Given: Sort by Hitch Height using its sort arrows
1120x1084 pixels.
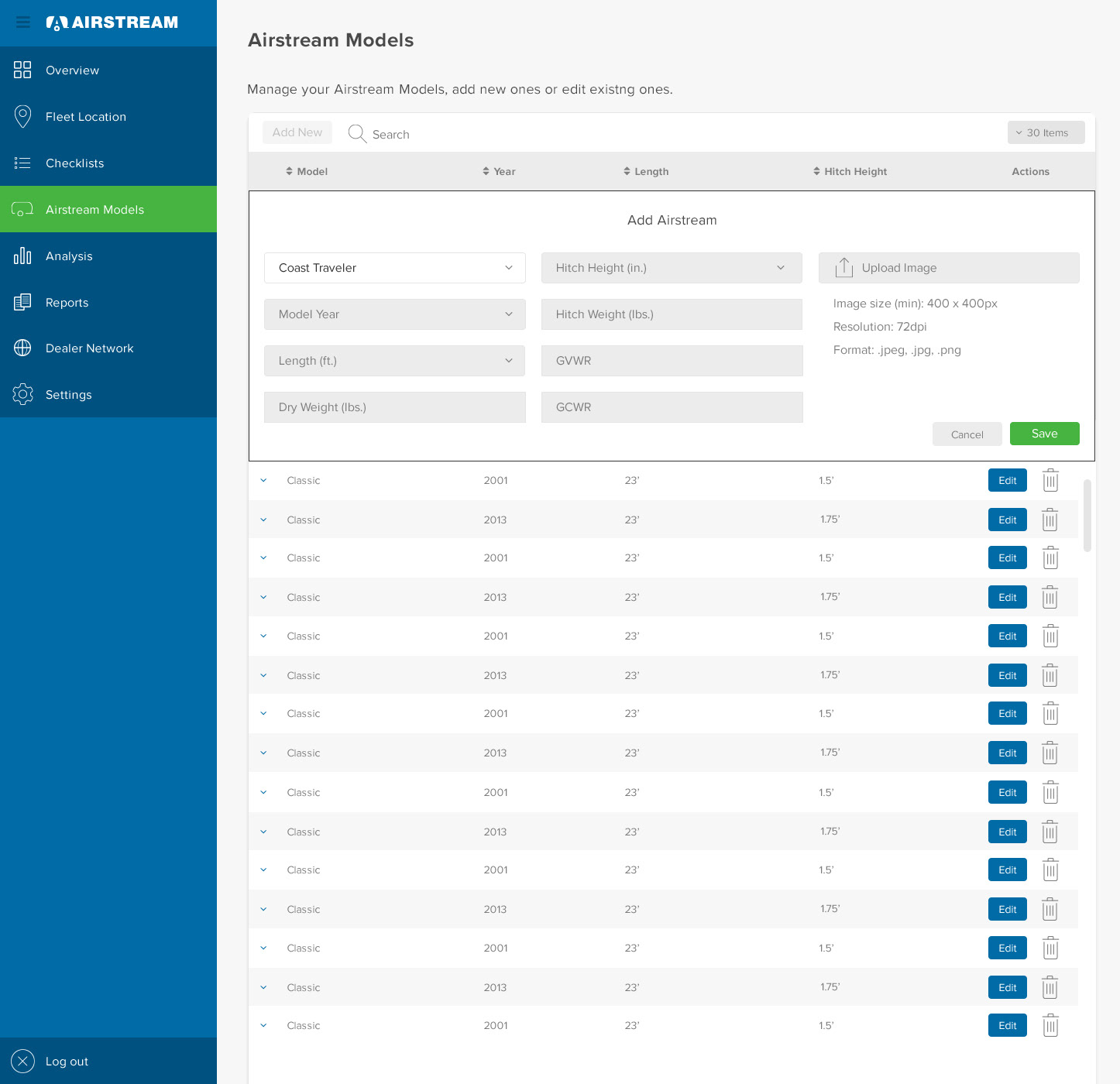Looking at the screenshot, I should click(816, 171).
